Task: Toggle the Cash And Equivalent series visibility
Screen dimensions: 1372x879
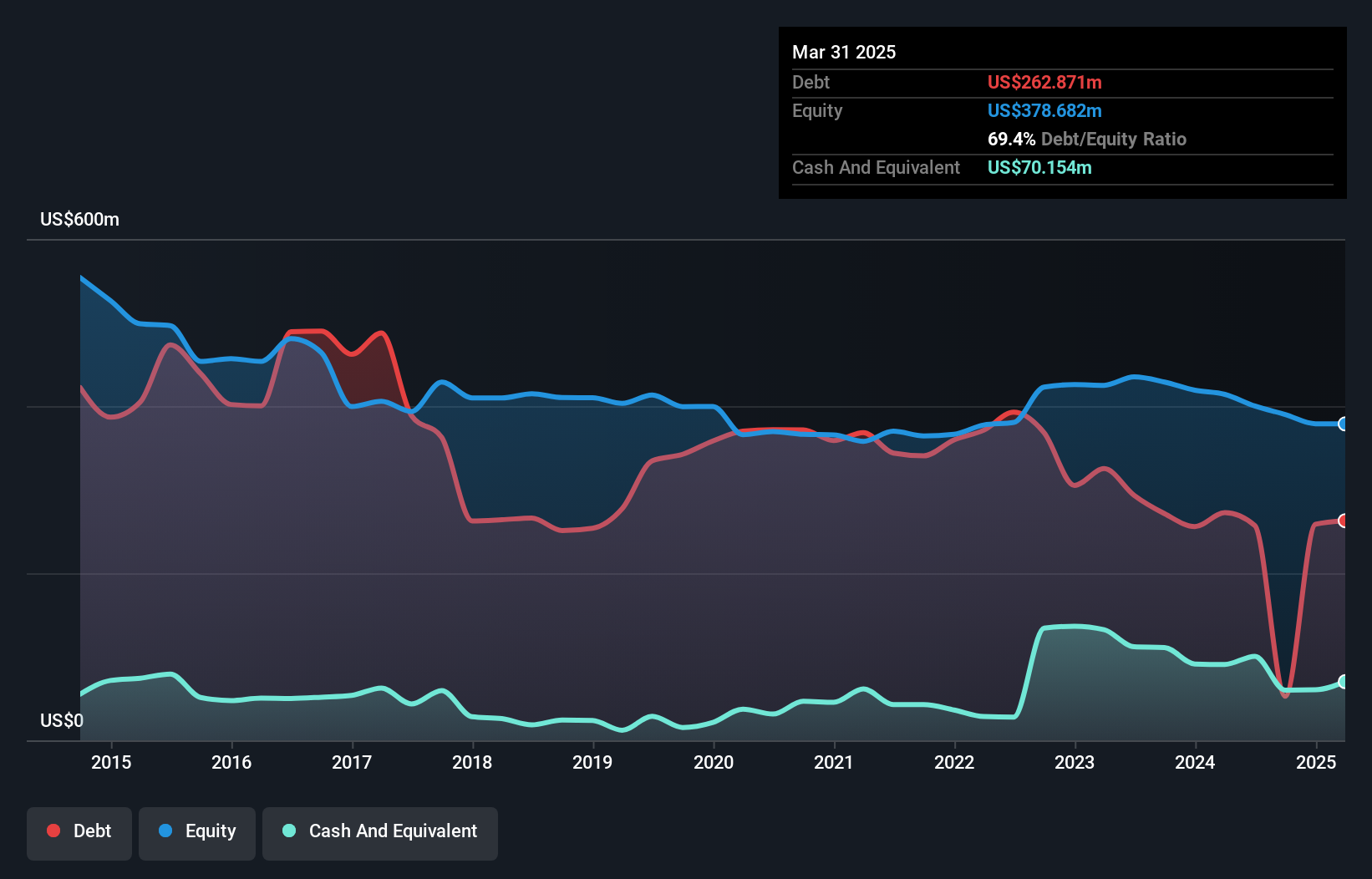Action: (x=380, y=831)
